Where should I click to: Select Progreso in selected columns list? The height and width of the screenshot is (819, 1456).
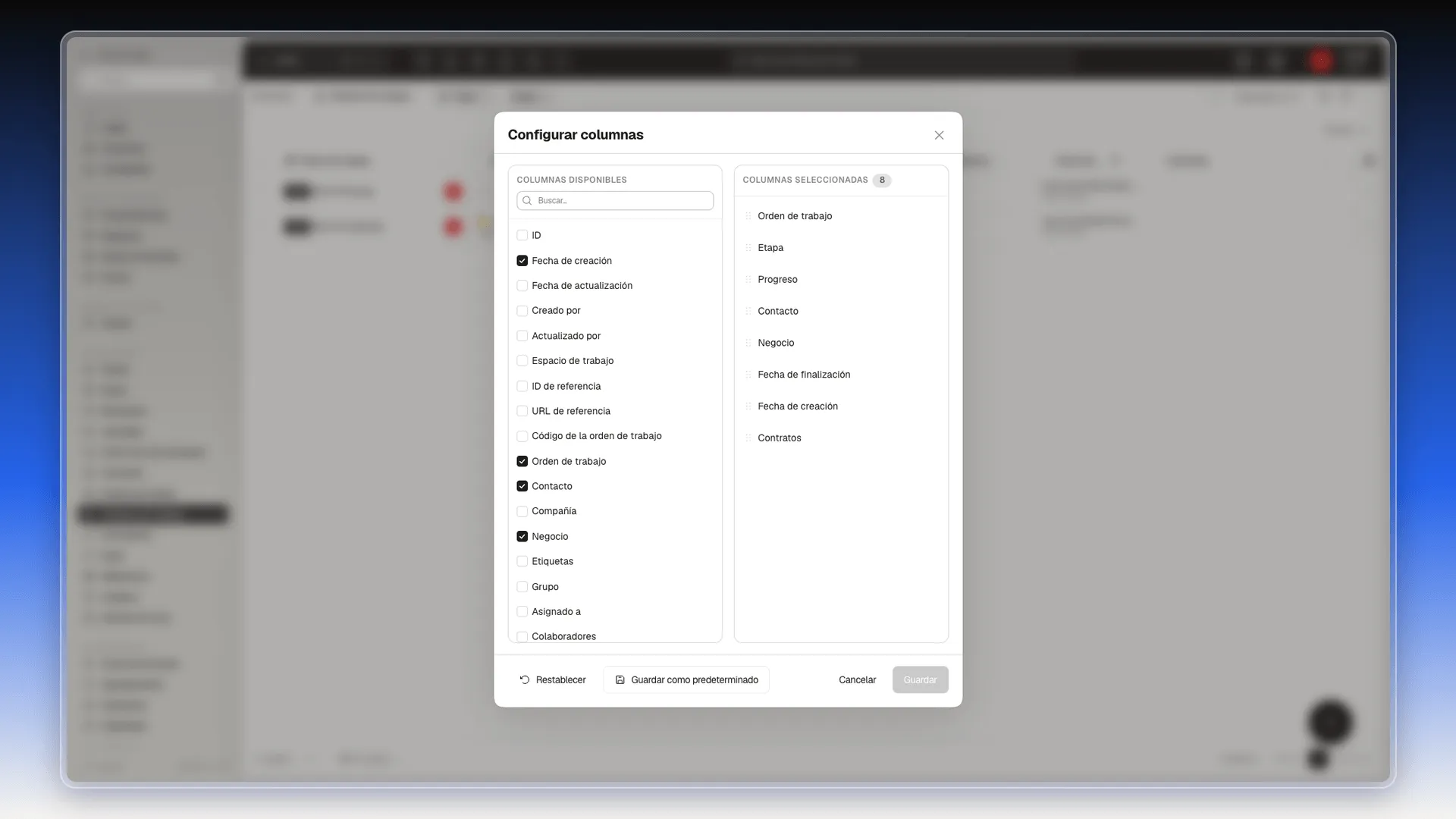(x=777, y=280)
